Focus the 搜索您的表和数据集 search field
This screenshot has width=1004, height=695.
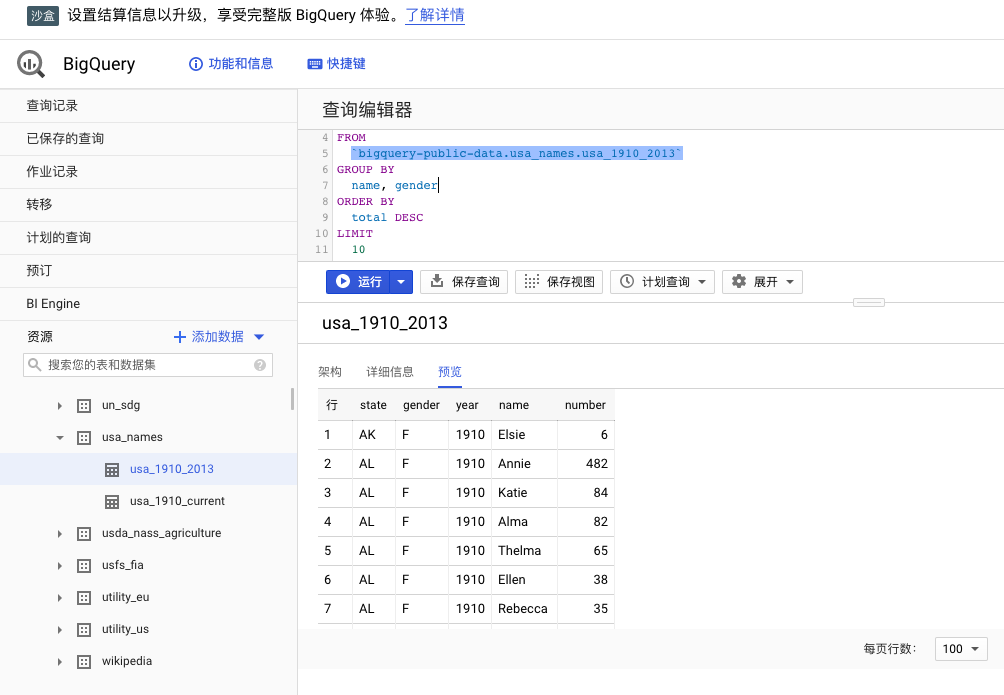tap(148, 365)
